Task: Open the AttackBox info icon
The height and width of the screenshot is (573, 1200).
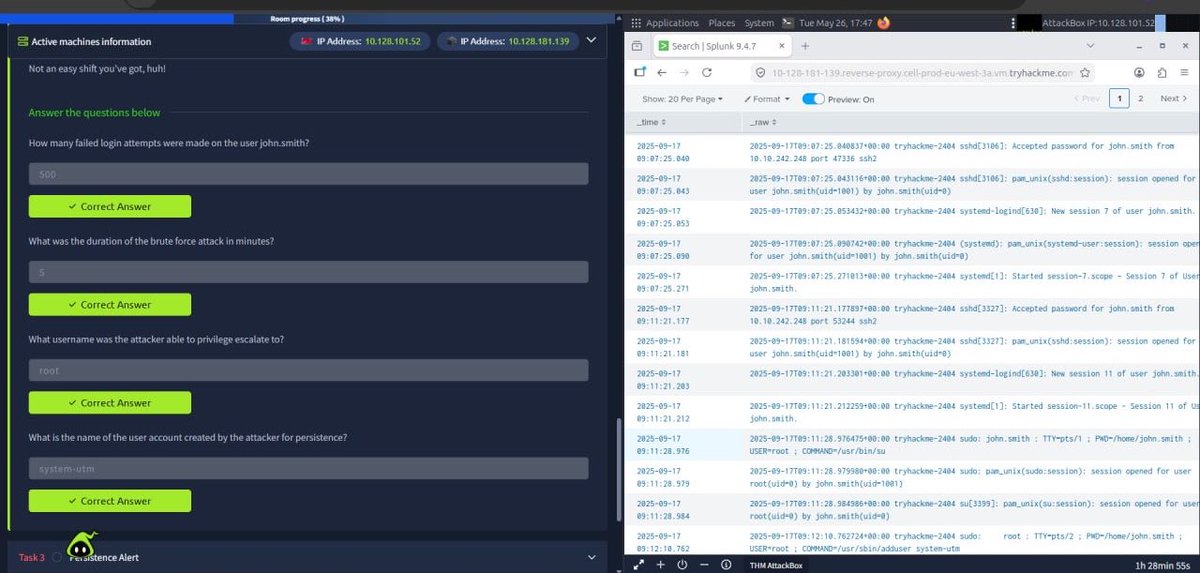Action: coord(725,564)
